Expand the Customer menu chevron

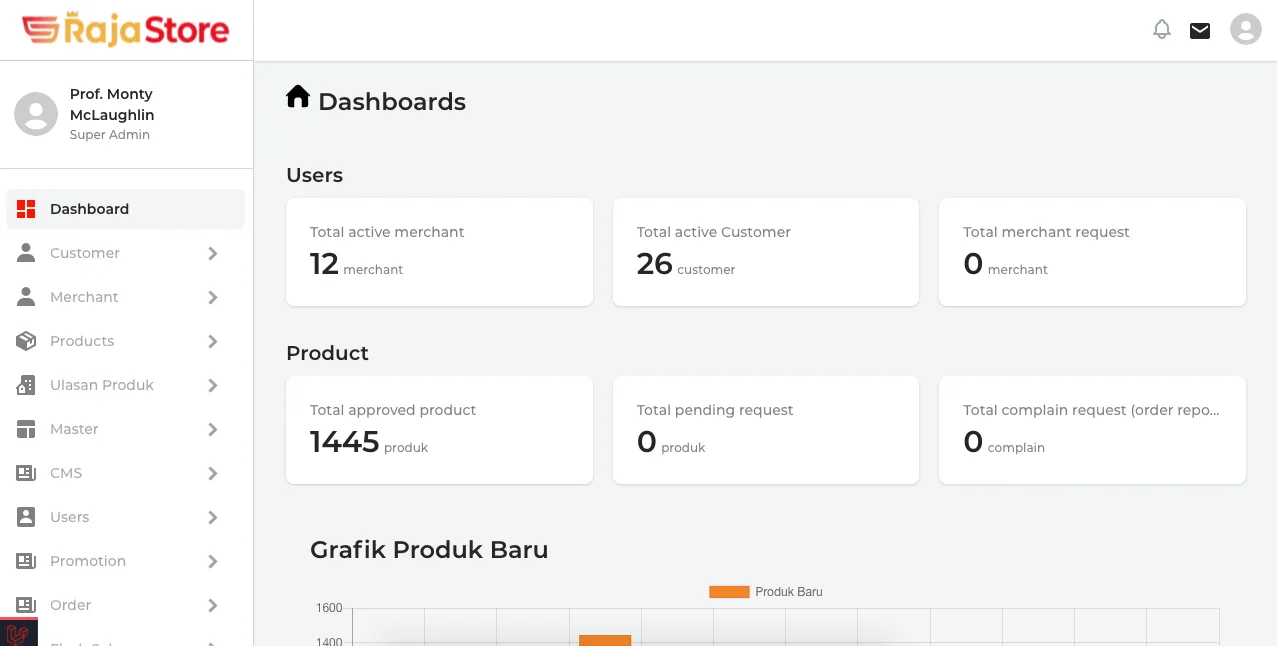[x=213, y=253]
